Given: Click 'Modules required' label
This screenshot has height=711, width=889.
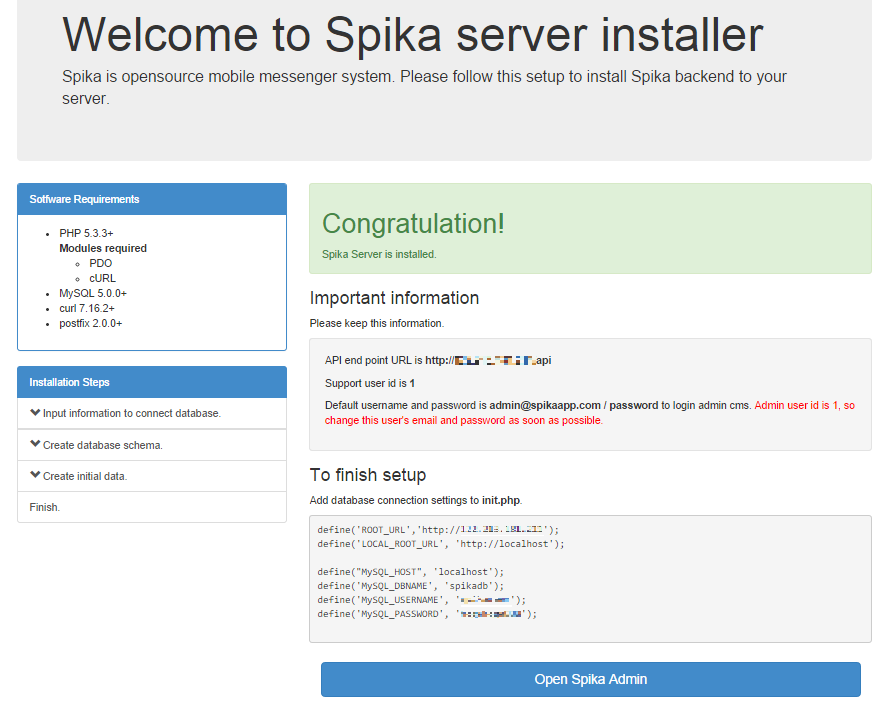Looking at the screenshot, I should point(103,248).
